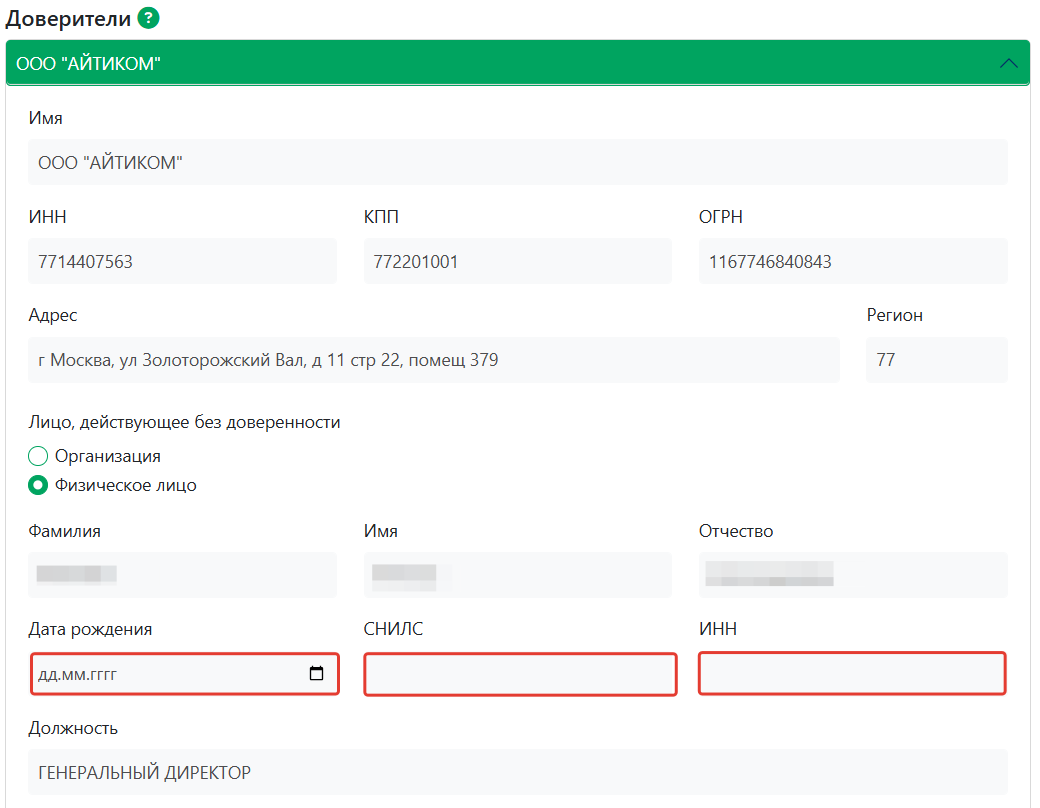Screen dimensions: 1040x808
Task: Focus the КПП field with 772201001
Action: pos(517,262)
